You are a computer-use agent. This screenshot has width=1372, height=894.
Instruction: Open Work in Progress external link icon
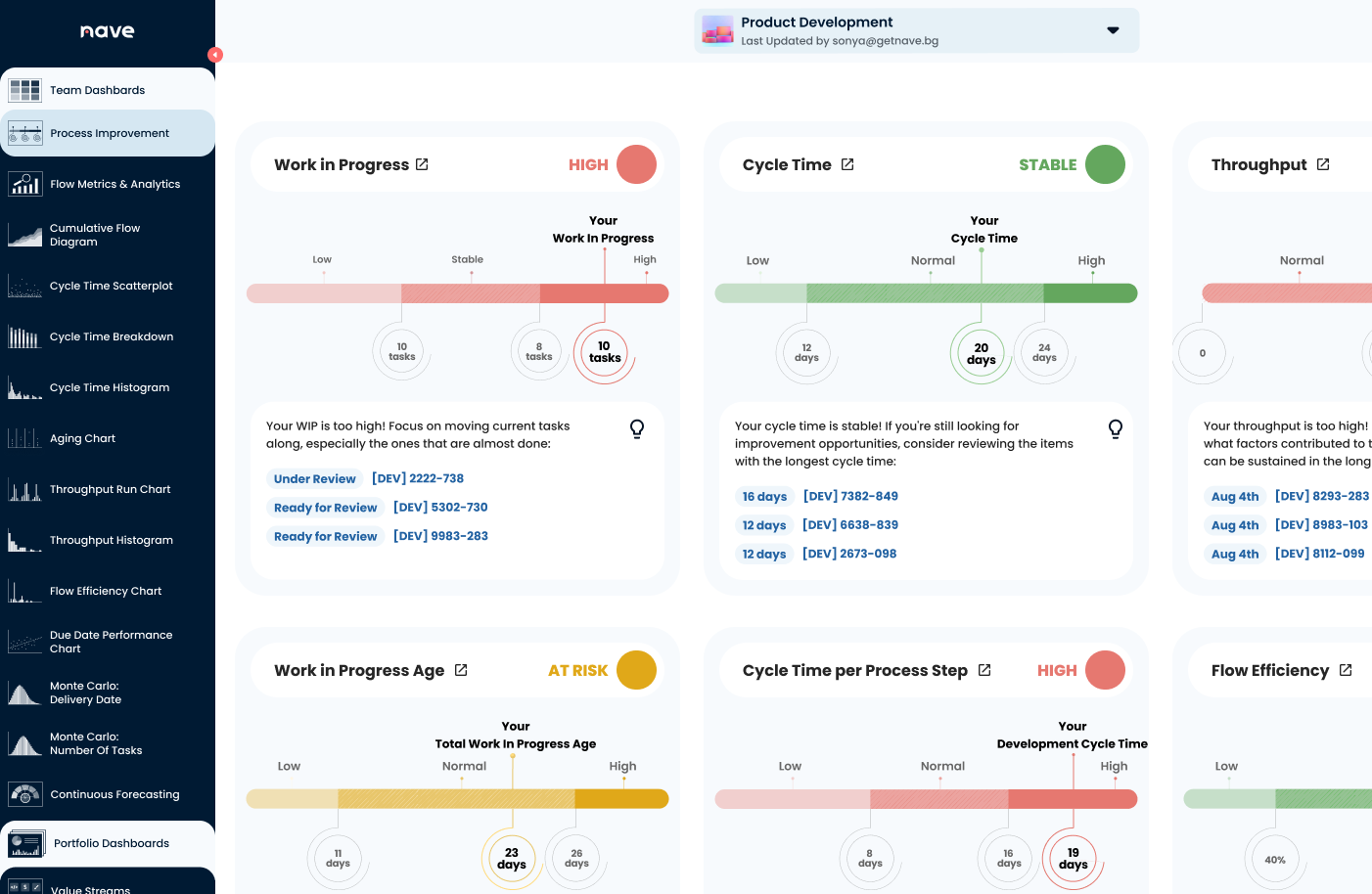click(422, 164)
